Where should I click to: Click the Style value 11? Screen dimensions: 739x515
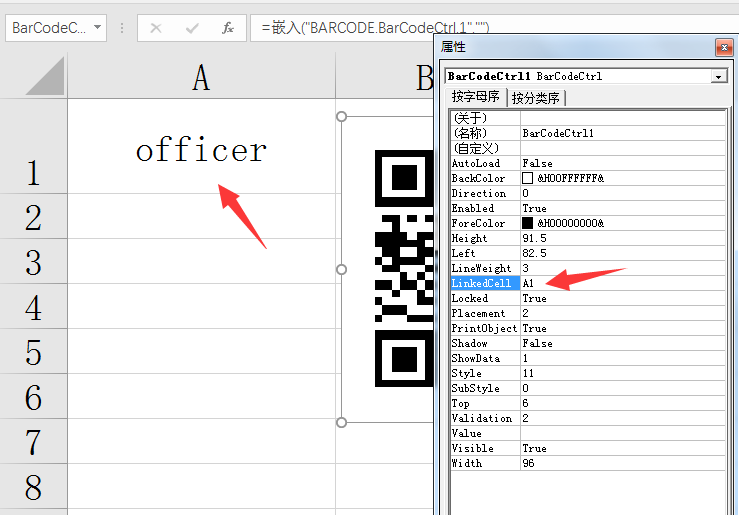pos(528,373)
